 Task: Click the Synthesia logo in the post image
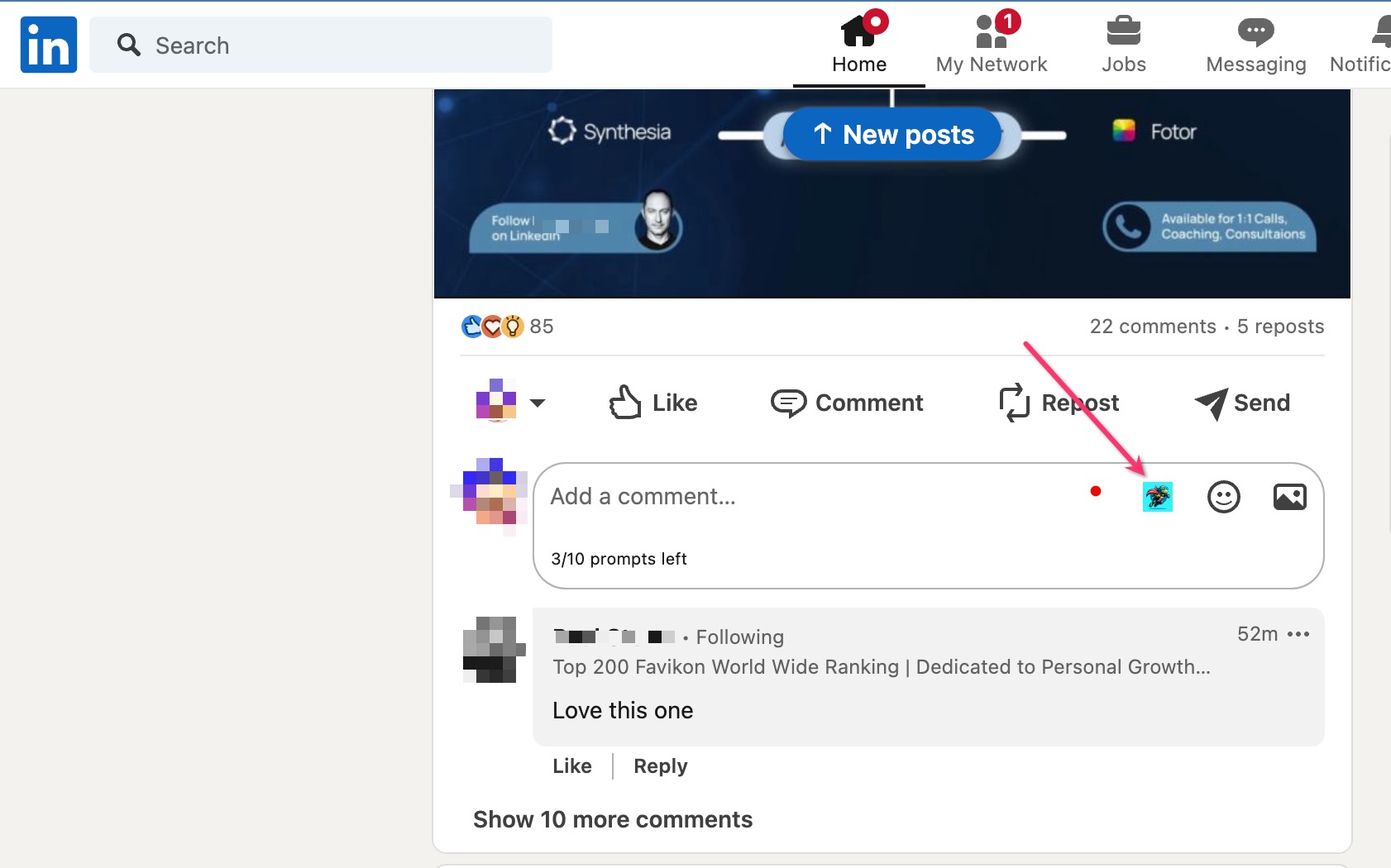click(x=609, y=131)
